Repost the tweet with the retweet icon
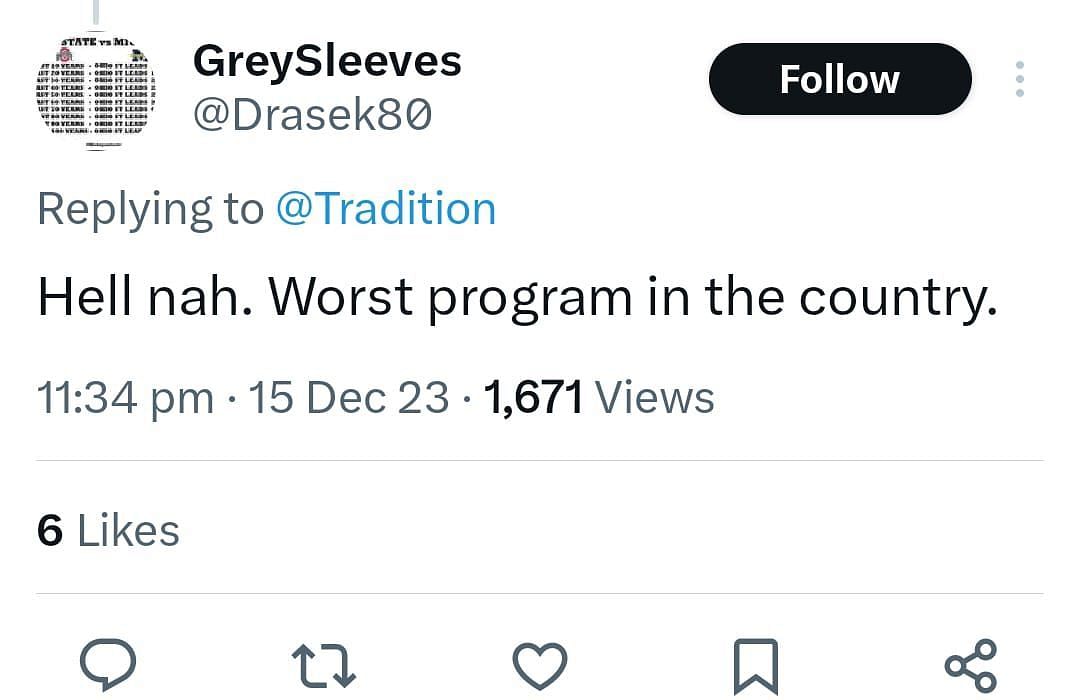This screenshot has width=1080, height=700. tap(323, 666)
